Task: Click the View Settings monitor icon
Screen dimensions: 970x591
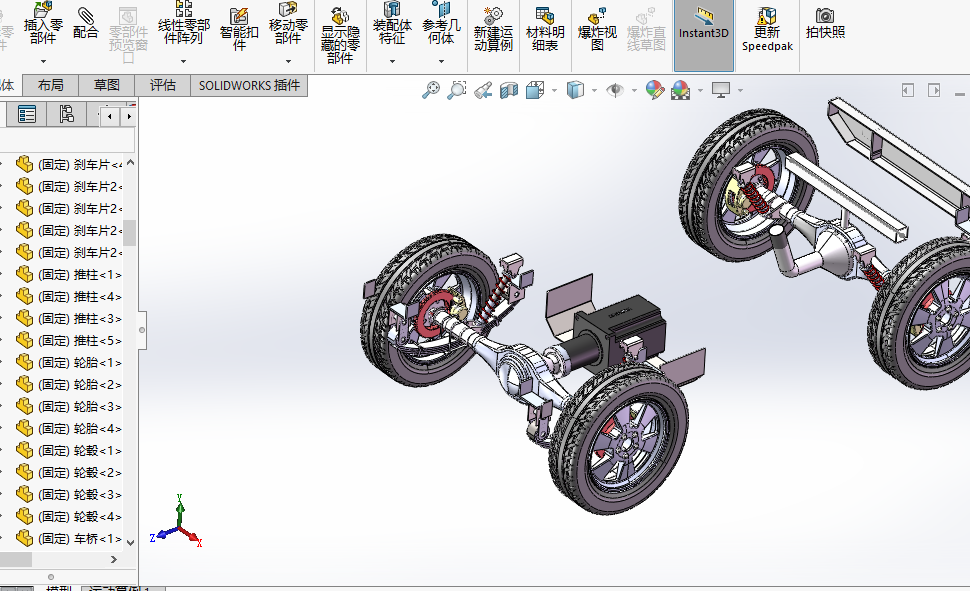Action: pyautogui.click(x=721, y=90)
